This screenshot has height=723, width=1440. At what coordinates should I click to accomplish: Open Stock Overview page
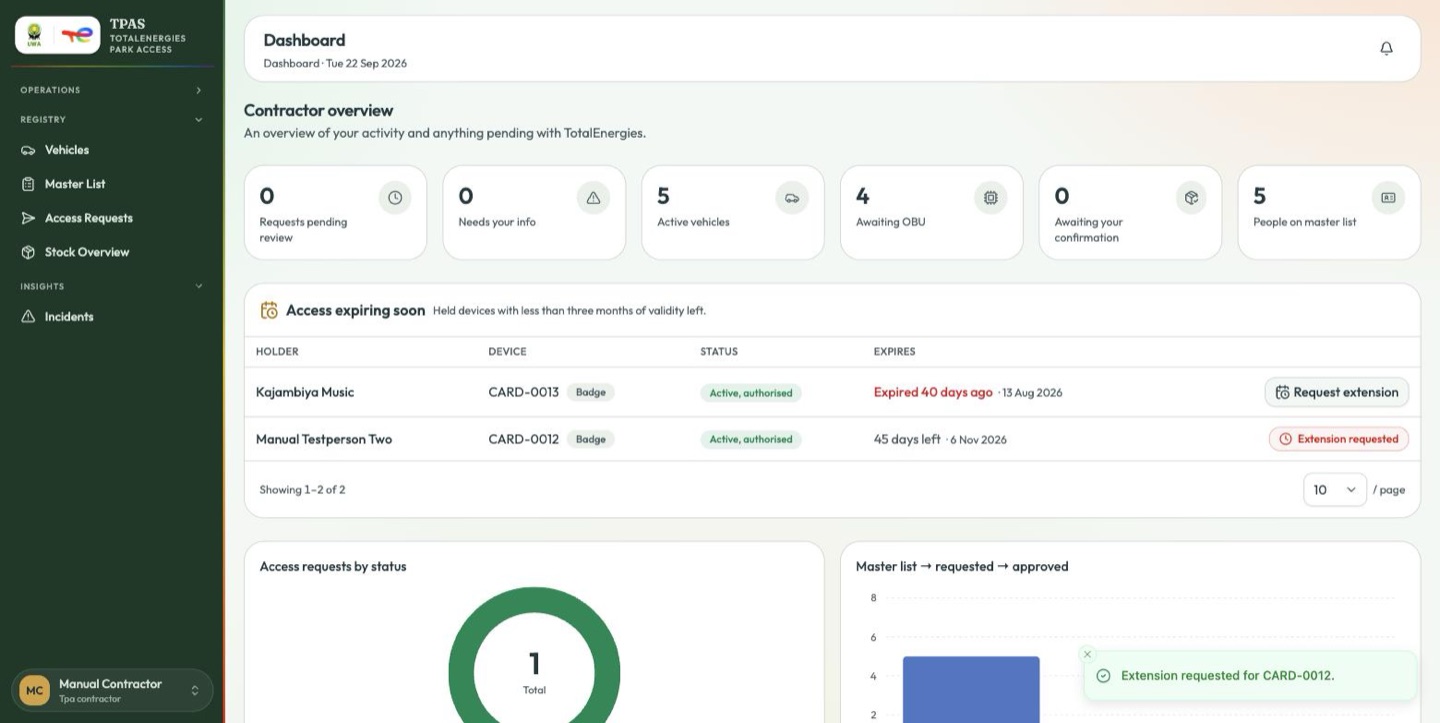[112, 252]
